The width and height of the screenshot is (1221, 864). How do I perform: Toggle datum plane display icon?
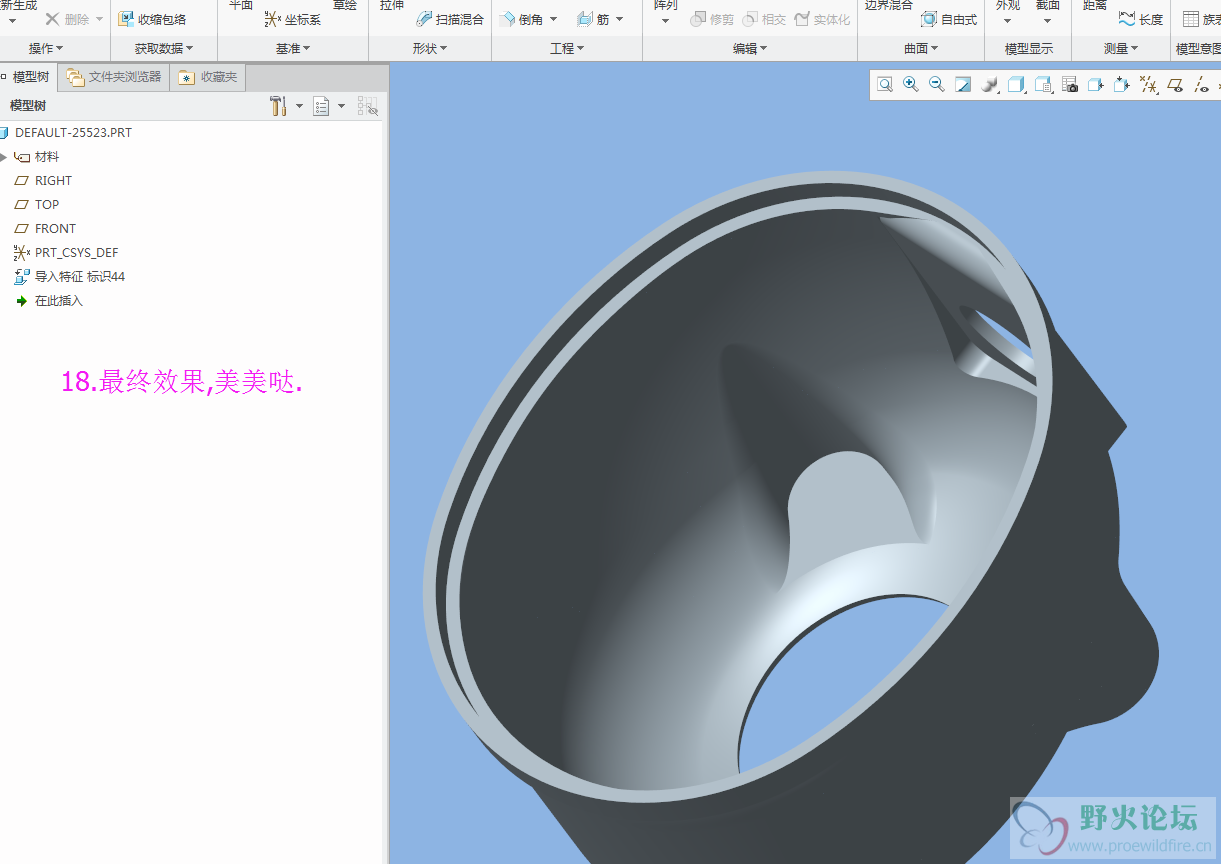pos(1175,85)
